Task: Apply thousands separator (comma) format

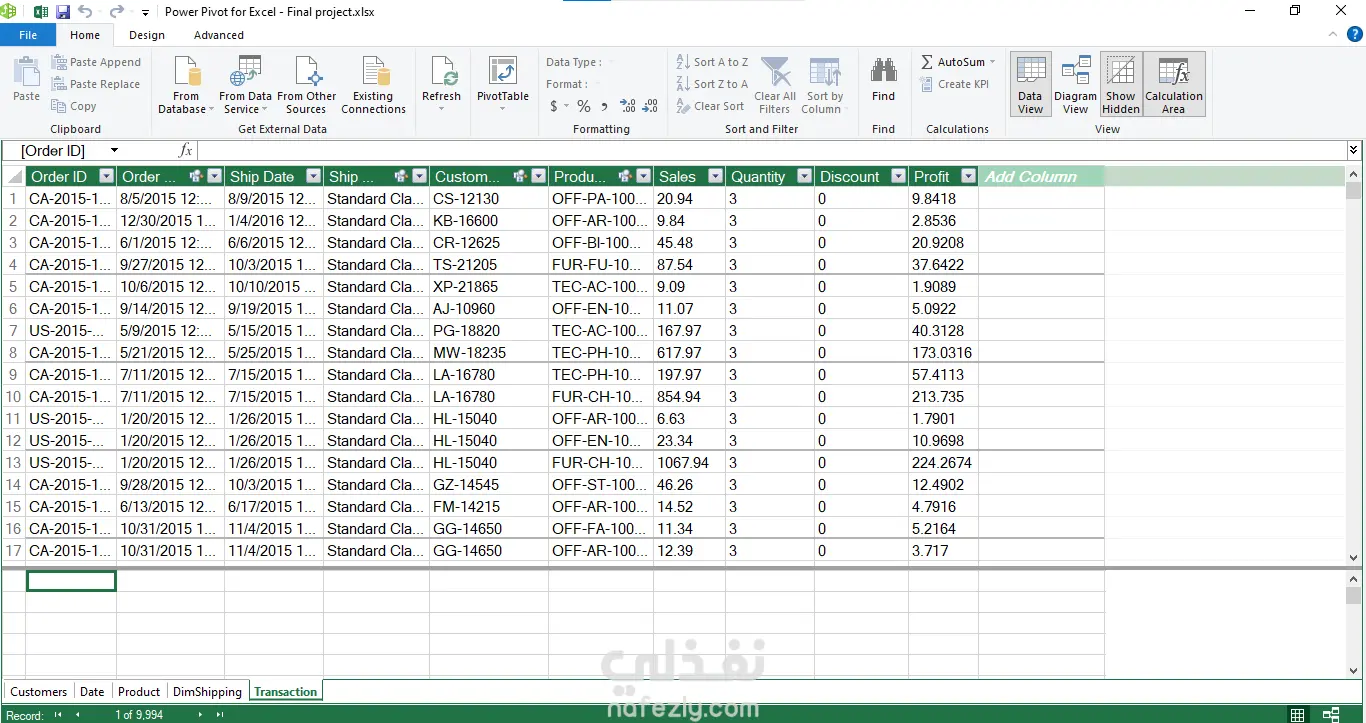Action: click(x=605, y=106)
